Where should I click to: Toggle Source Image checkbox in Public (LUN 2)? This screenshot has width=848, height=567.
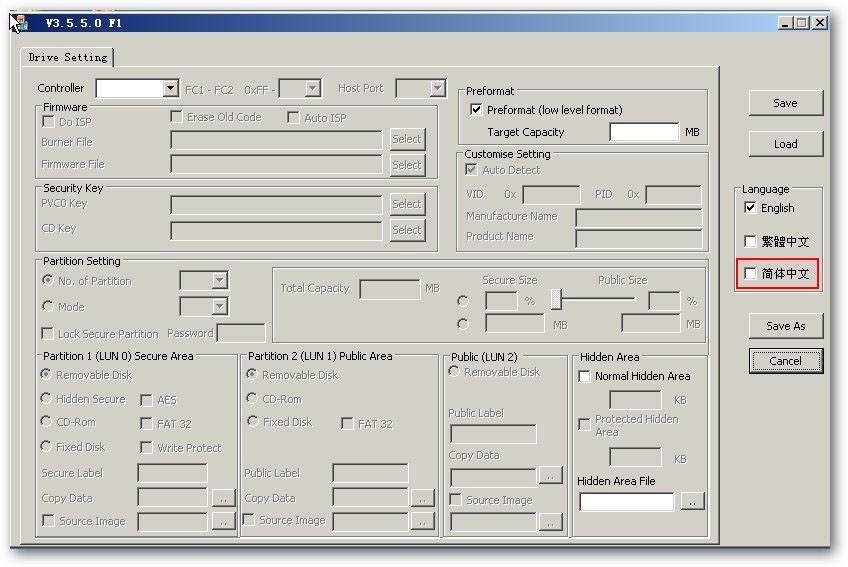(x=456, y=499)
